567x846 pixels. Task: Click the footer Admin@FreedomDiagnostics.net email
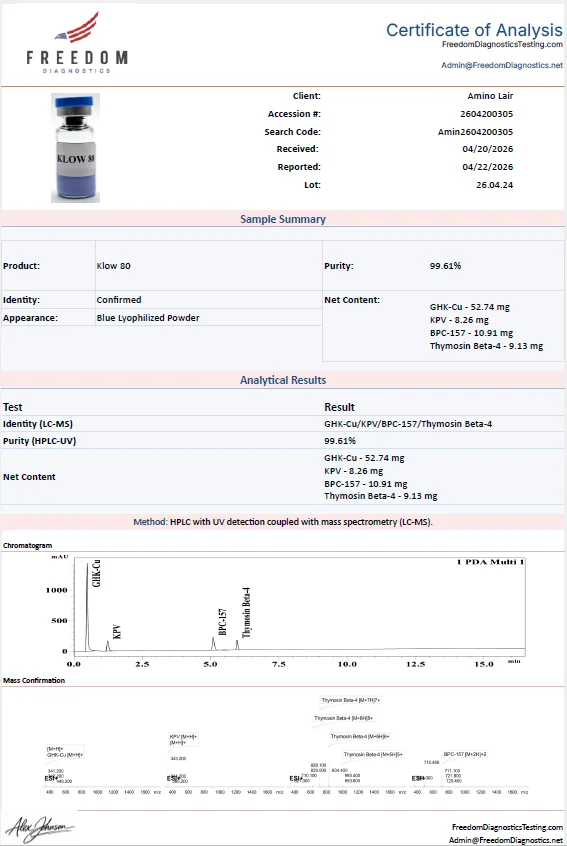pyautogui.click(x=505, y=840)
